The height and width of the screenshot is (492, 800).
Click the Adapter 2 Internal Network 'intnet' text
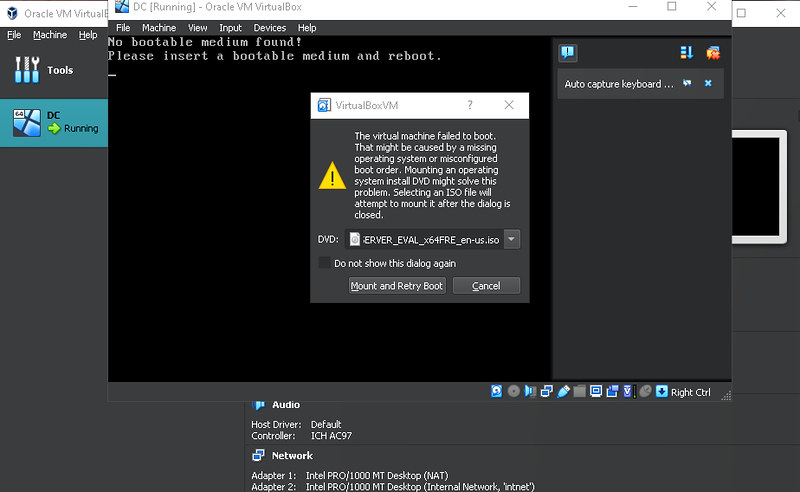point(420,486)
